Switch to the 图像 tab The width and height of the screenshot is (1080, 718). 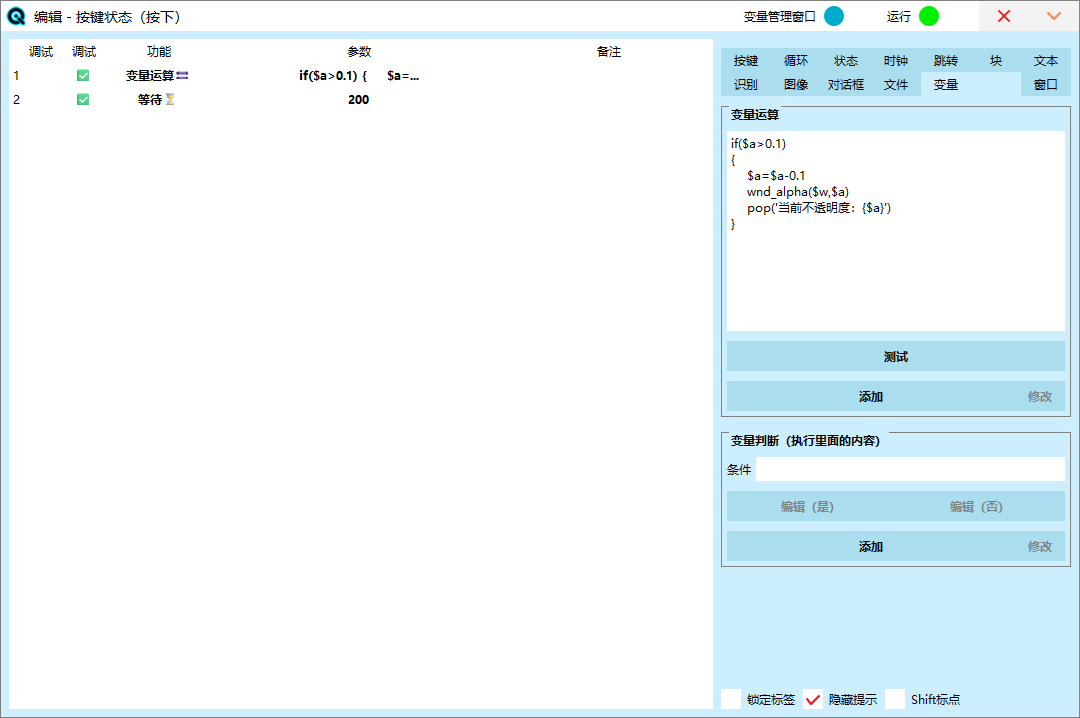[796, 85]
